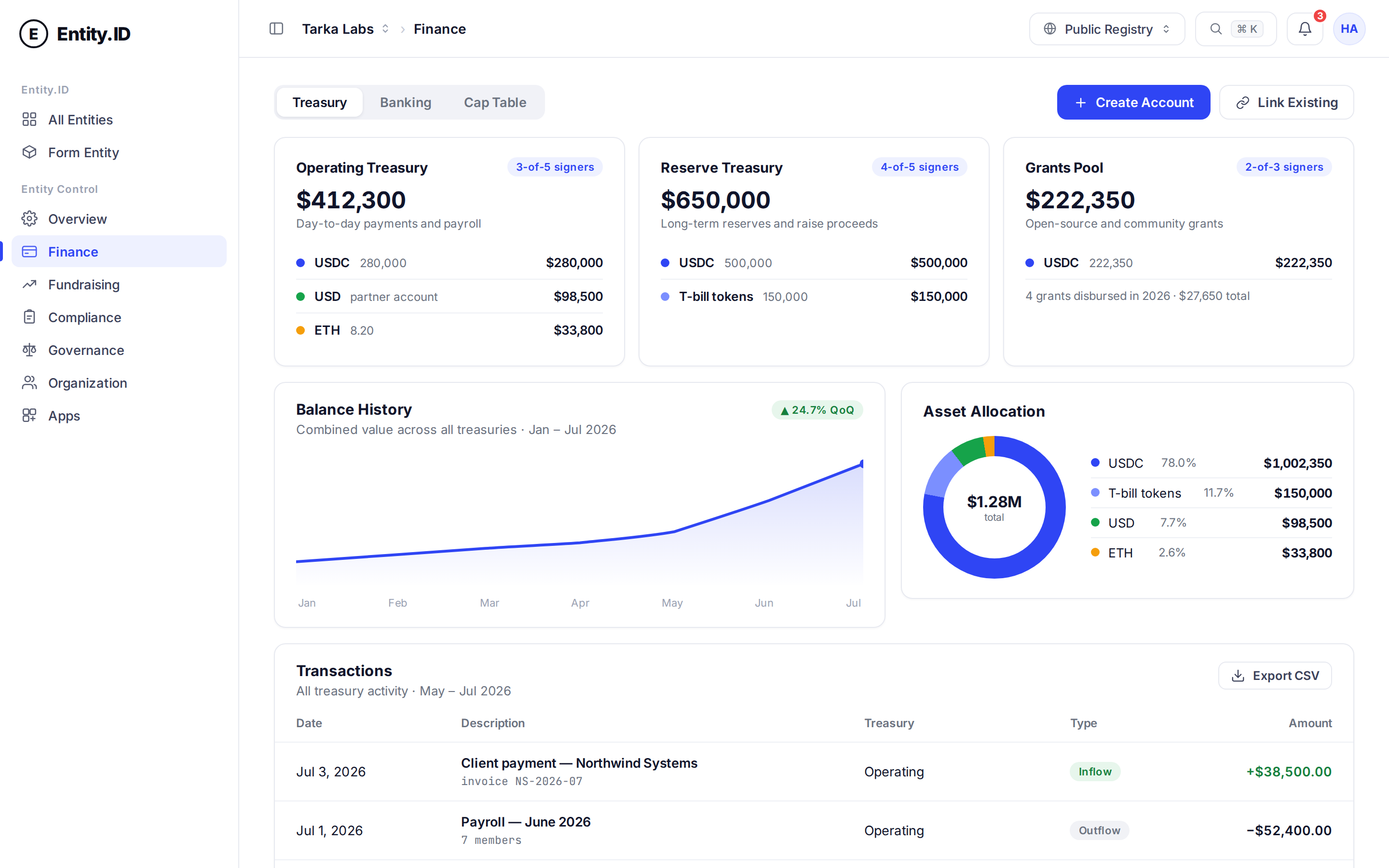Go to Overview in sidebar
The image size is (1389, 868).
point(119,219)
